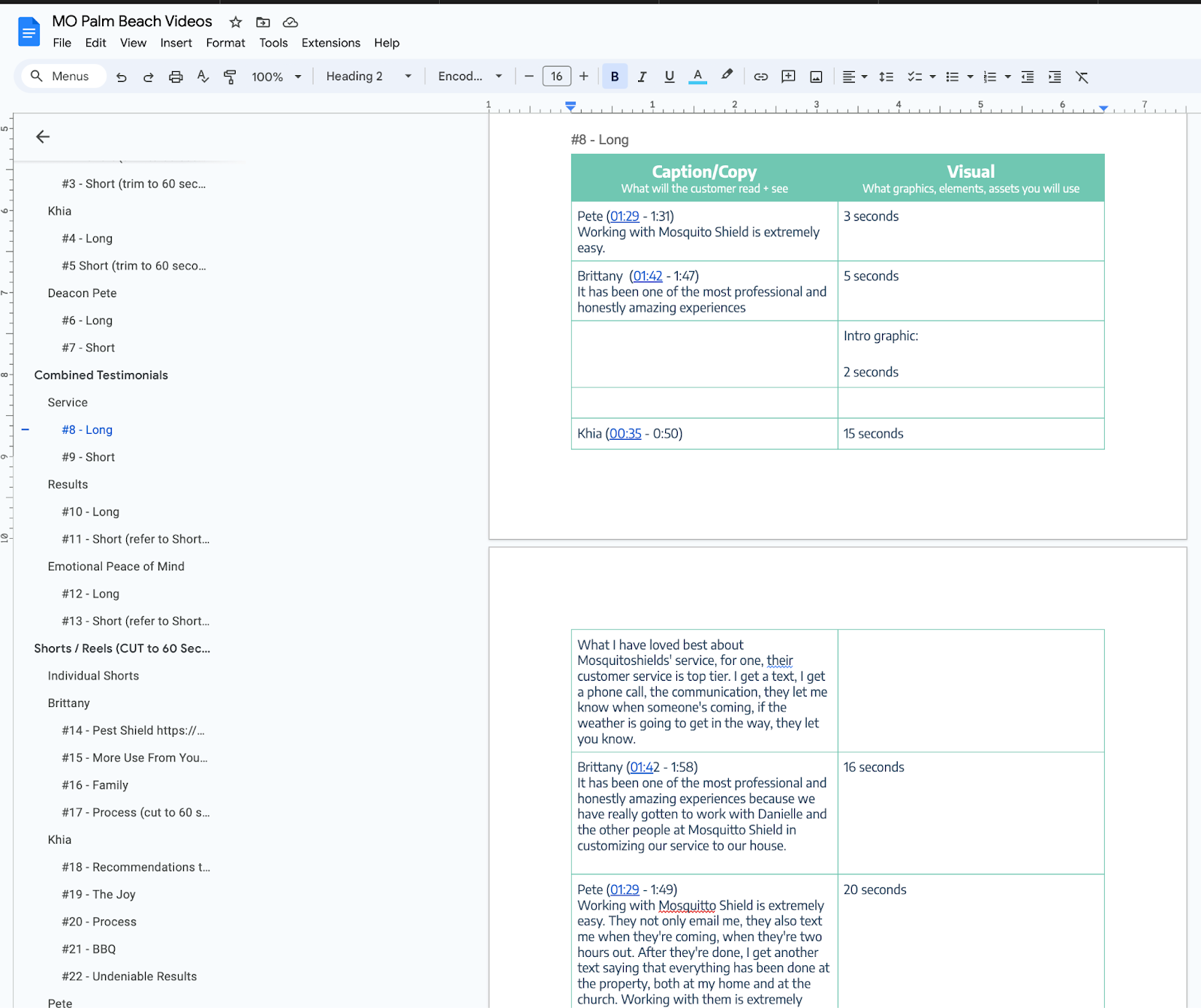Click the document title MO Palm Beach Videos

(x=132, y=21)
